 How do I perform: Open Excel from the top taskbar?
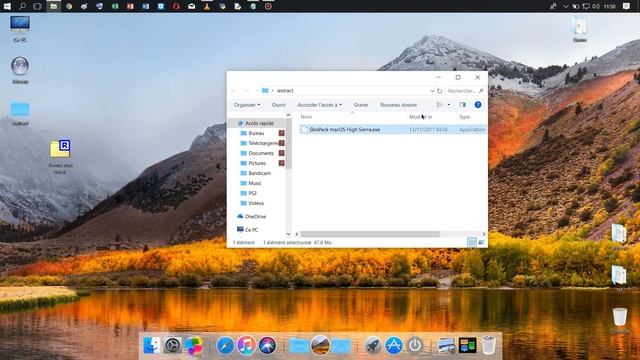coord(115,6)
